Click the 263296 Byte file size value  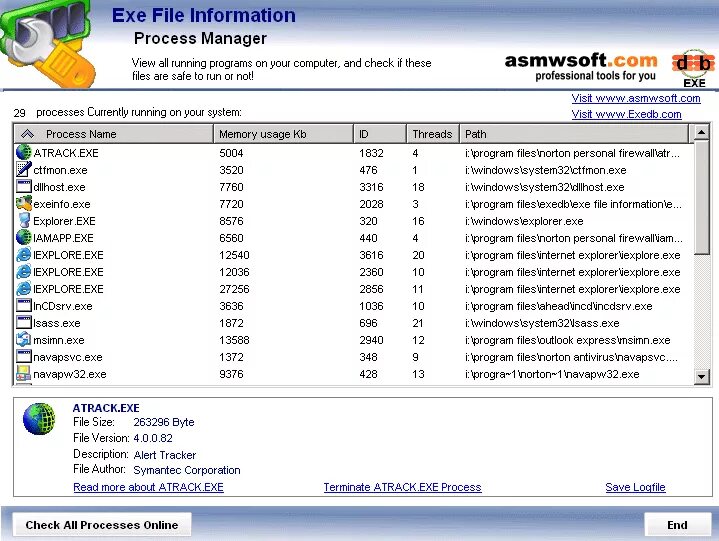tap(164, 422)
